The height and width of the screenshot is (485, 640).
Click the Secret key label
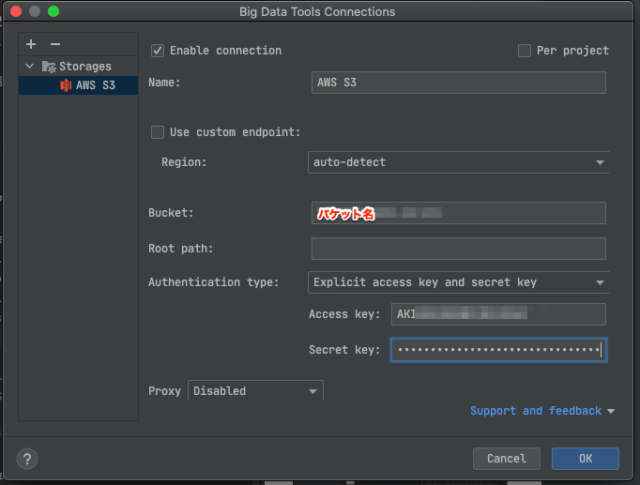344,350
